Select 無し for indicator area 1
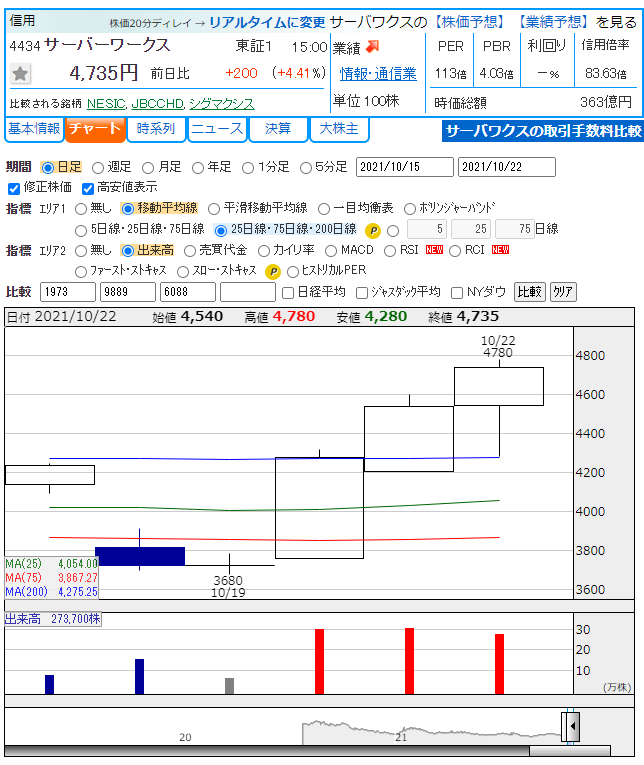This screenshot has width=644, height=765. point(81,209)
